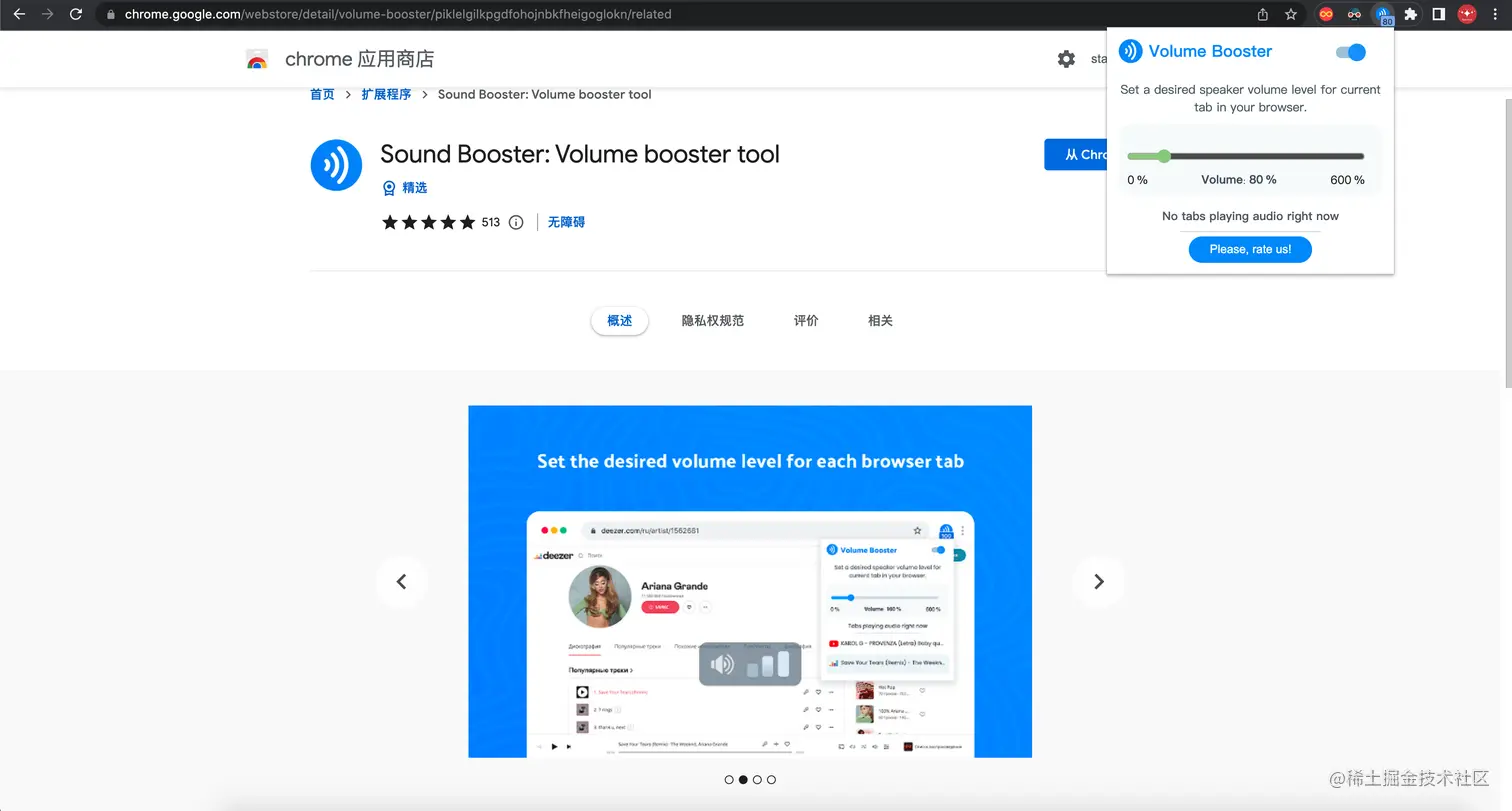Click 'Please, rate us!' button
The image size is (1512, 811).
point(1250,249)
